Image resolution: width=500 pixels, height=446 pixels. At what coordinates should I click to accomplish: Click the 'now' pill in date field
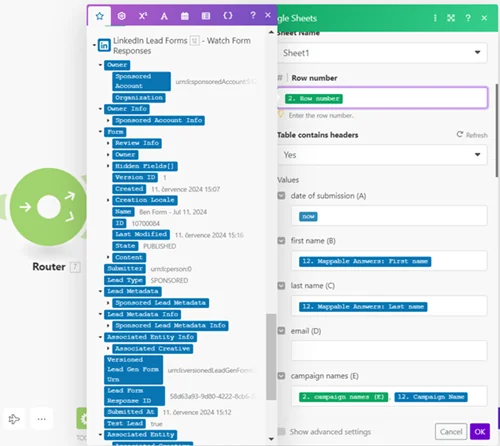coord(308,217)
